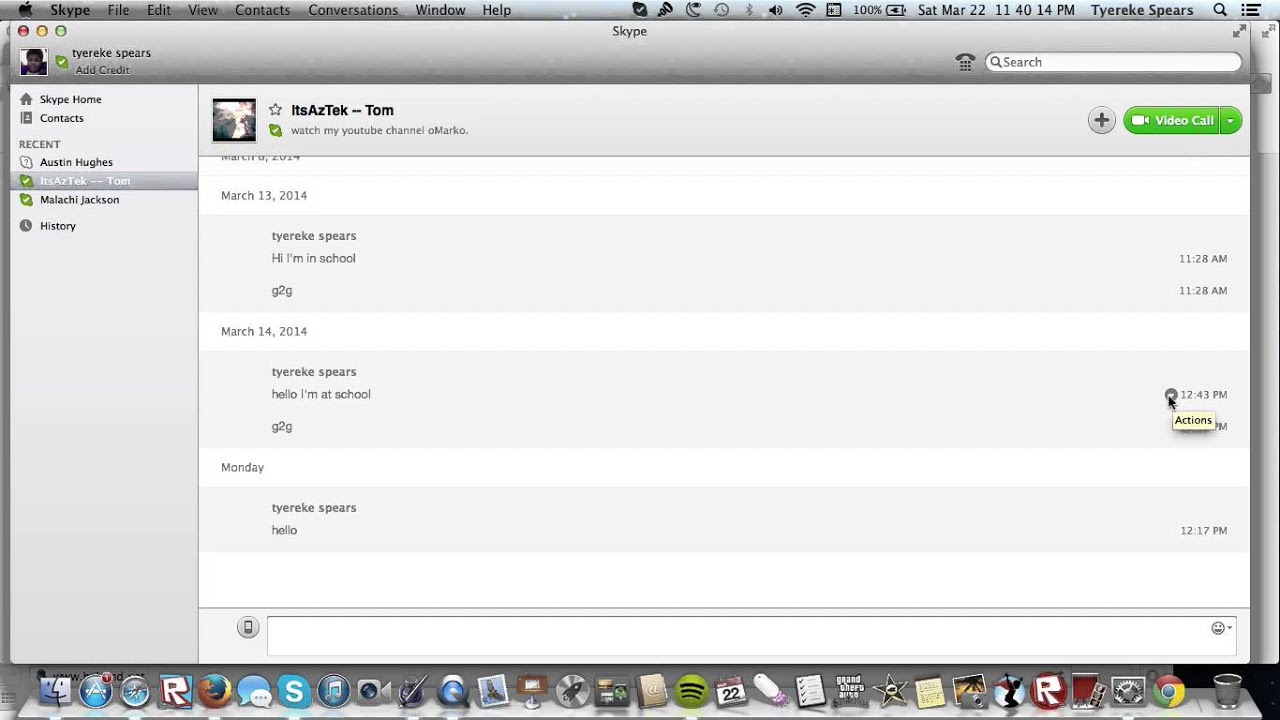Open Skype Home in the sidebar
The width and height of the screenshot is (1280, 720).
70,99
